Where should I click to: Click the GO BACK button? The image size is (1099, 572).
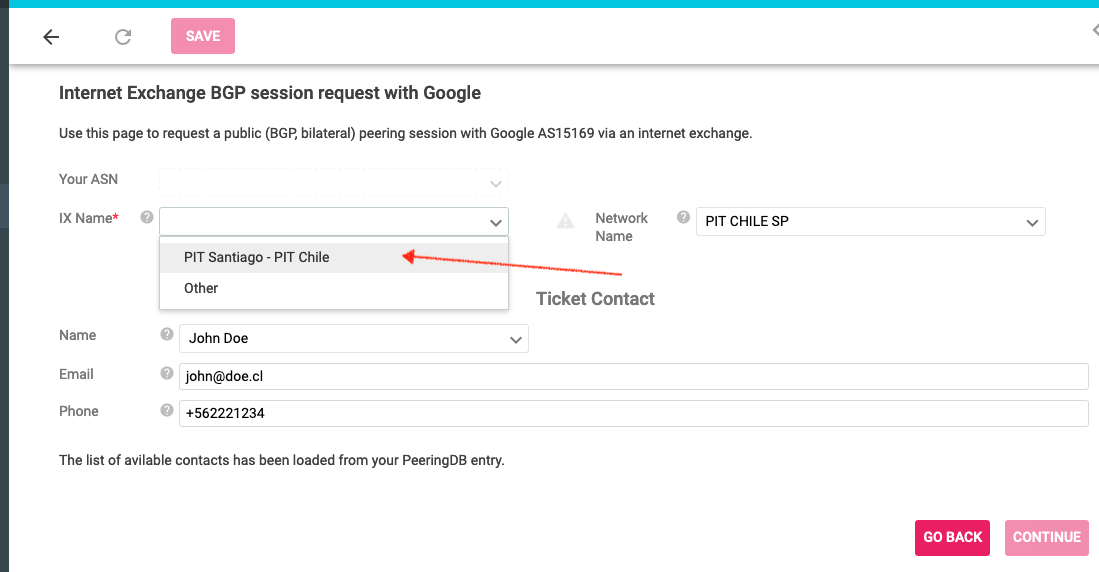953,538
